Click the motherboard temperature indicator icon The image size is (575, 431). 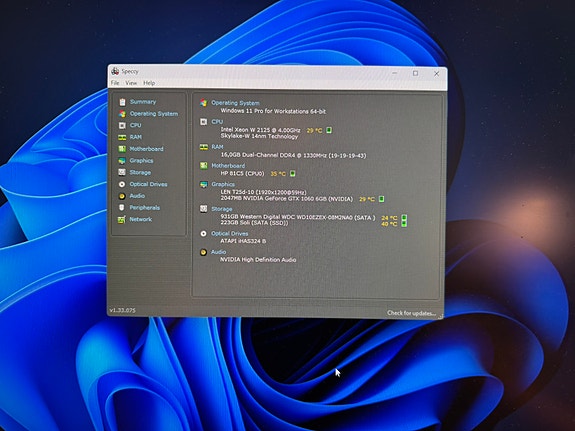click(293, 173)
